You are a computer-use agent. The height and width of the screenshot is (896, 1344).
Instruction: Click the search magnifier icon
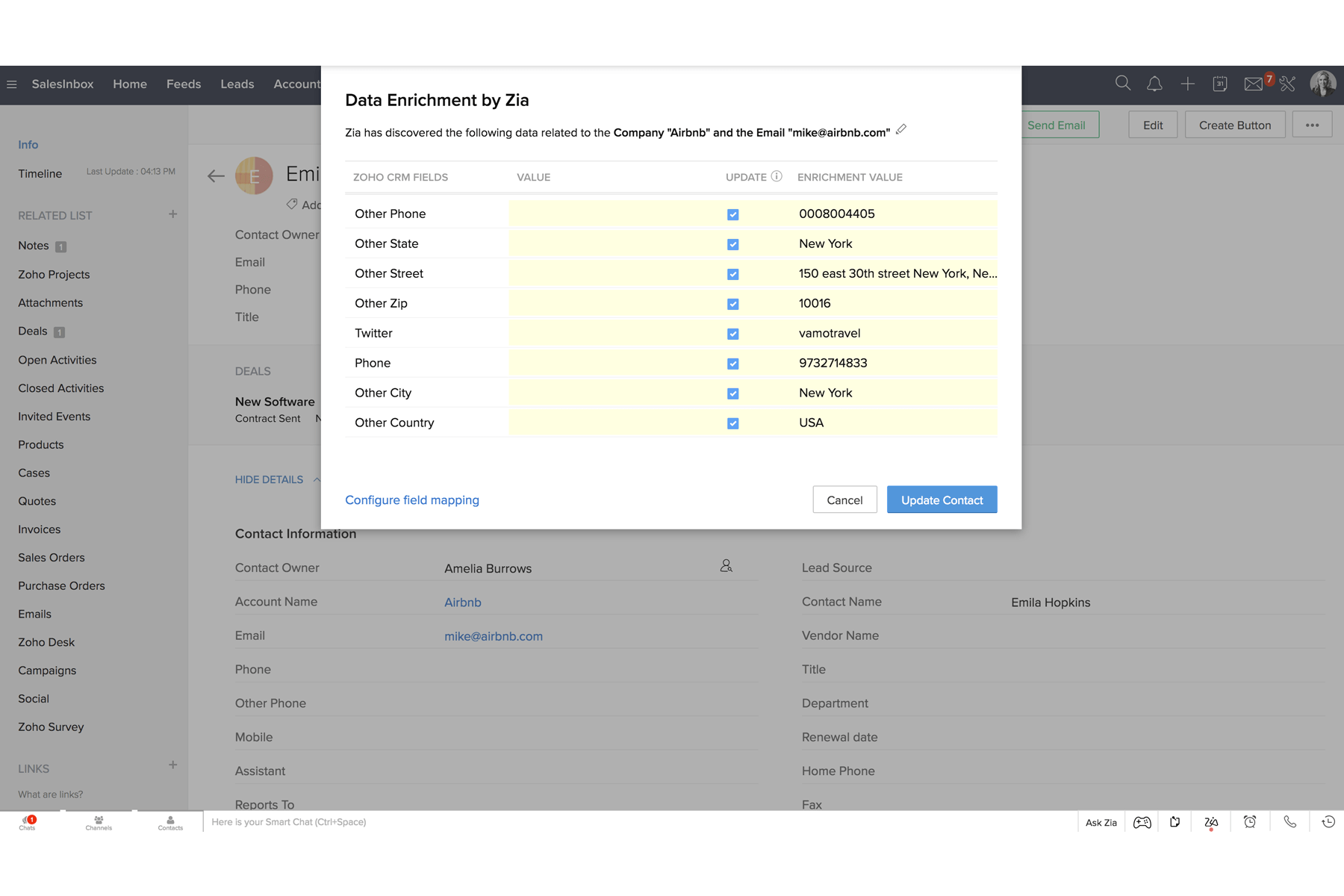[x=1122, y=84]
